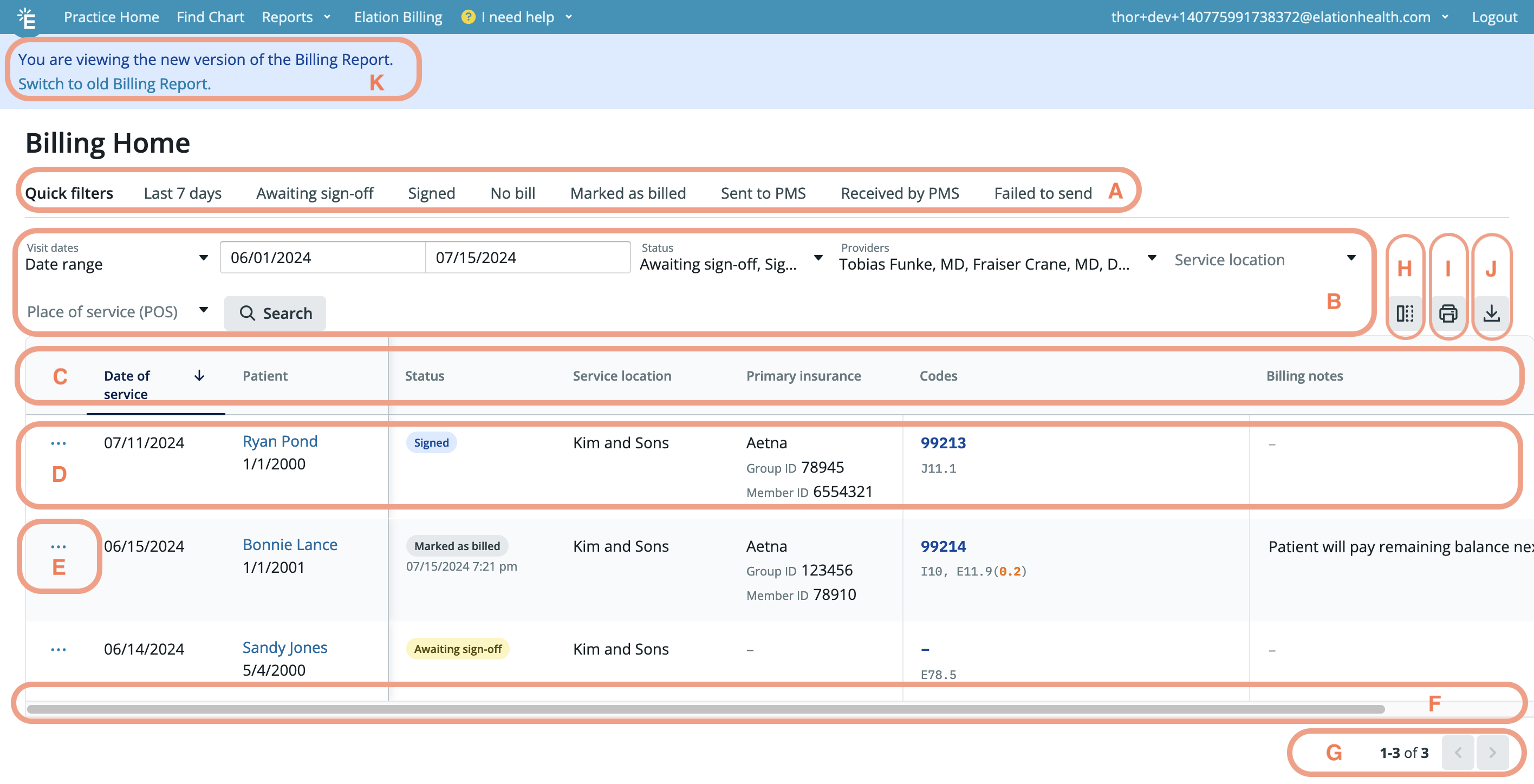Screen dimensions: 1534x784
Task: Open the column settings icon
Action: click(1405, 313)
